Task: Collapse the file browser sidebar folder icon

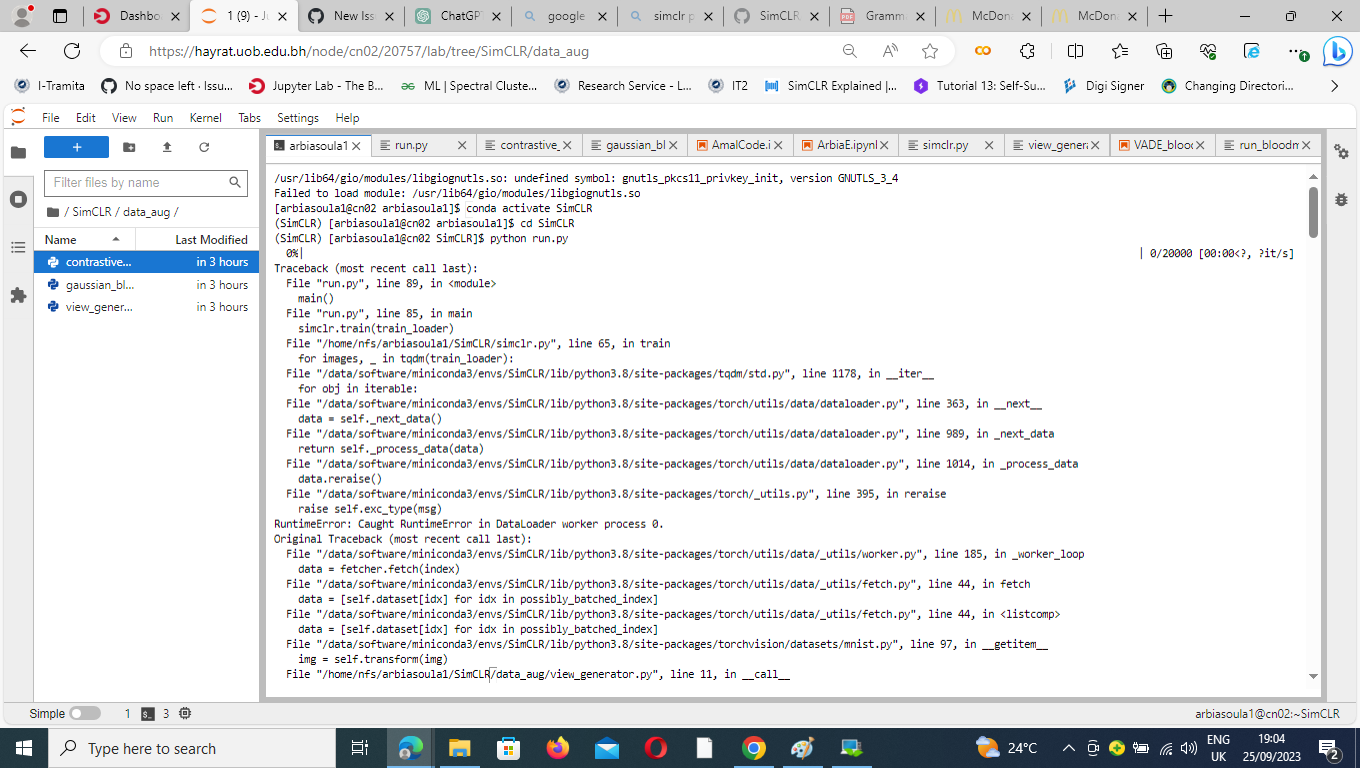Action: click(18, 152)
